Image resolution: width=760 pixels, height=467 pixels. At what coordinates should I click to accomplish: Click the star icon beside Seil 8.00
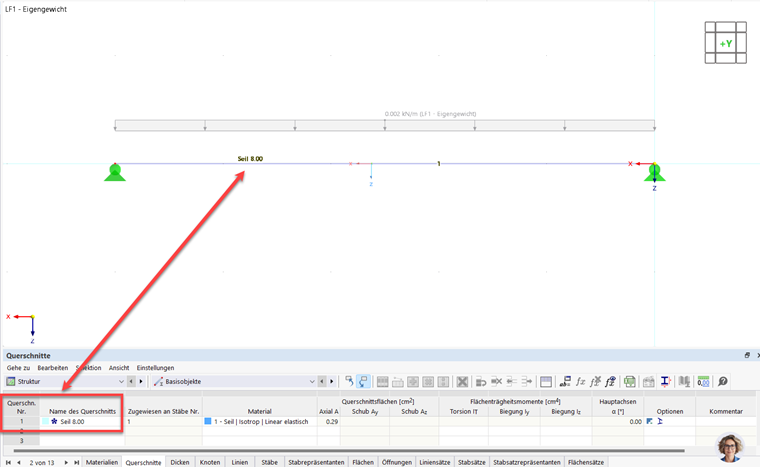click(x=54, y=421)
